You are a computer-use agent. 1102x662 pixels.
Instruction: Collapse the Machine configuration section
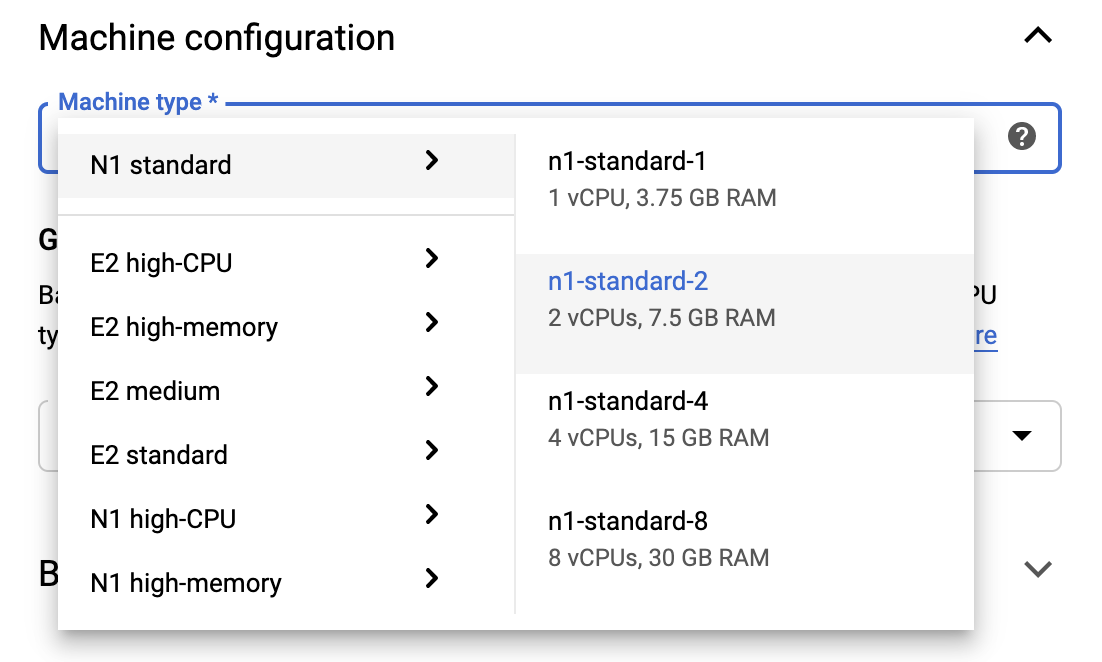pos(1038,36)
